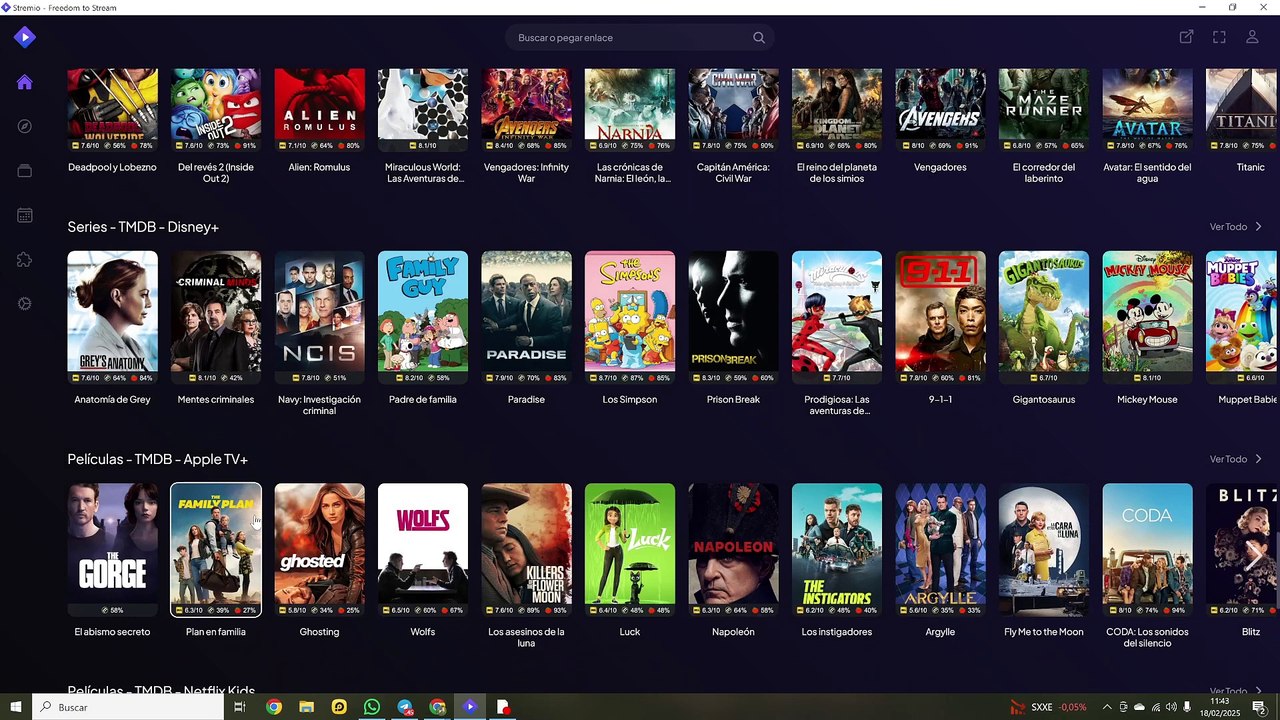Click the "Fly Me to the Moon" title

(1044, 632)
